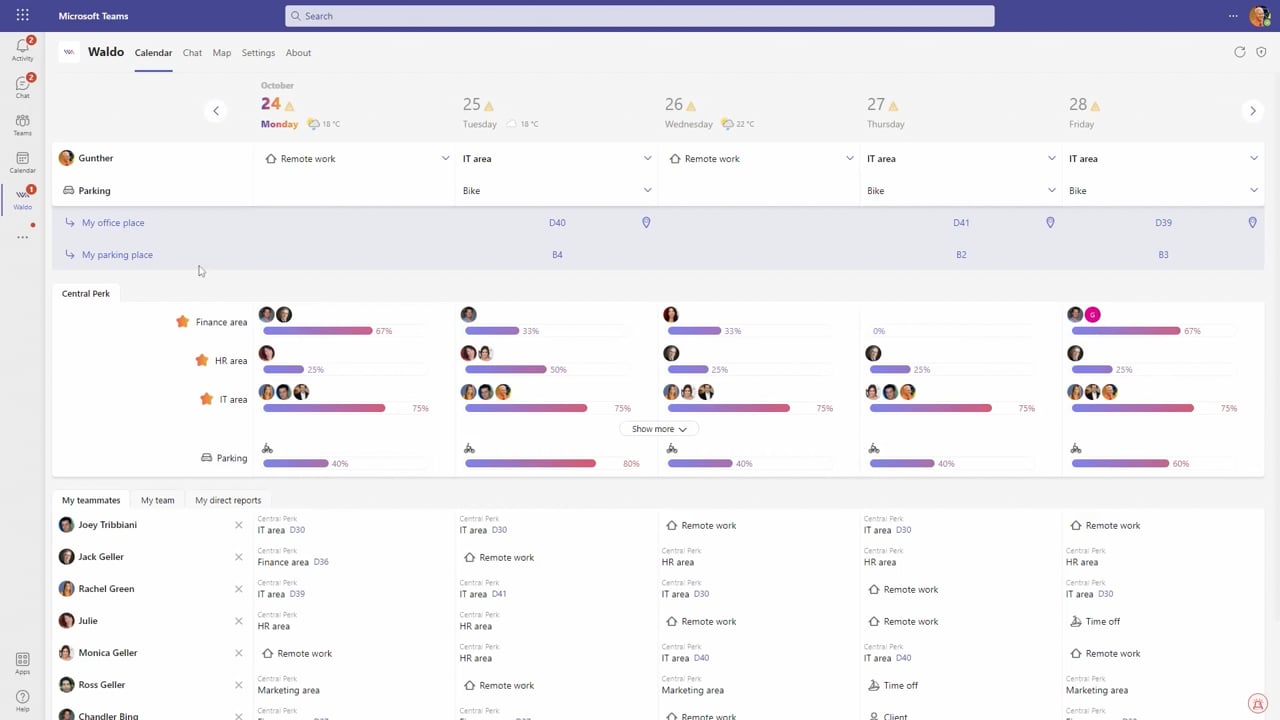Open Tuesday's Bike parking dropdown

(x=557, y=190)
